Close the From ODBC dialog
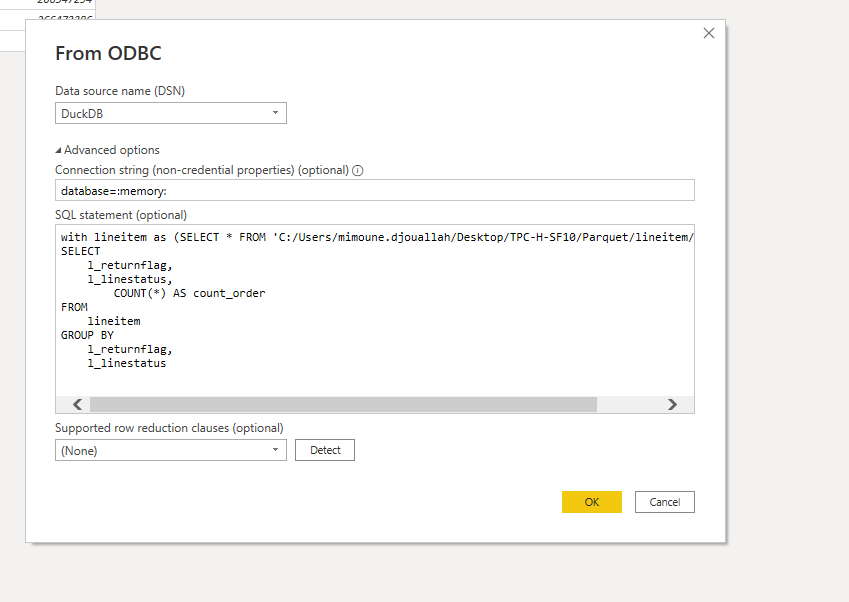849x602 pixels. (x=709, y=33)
